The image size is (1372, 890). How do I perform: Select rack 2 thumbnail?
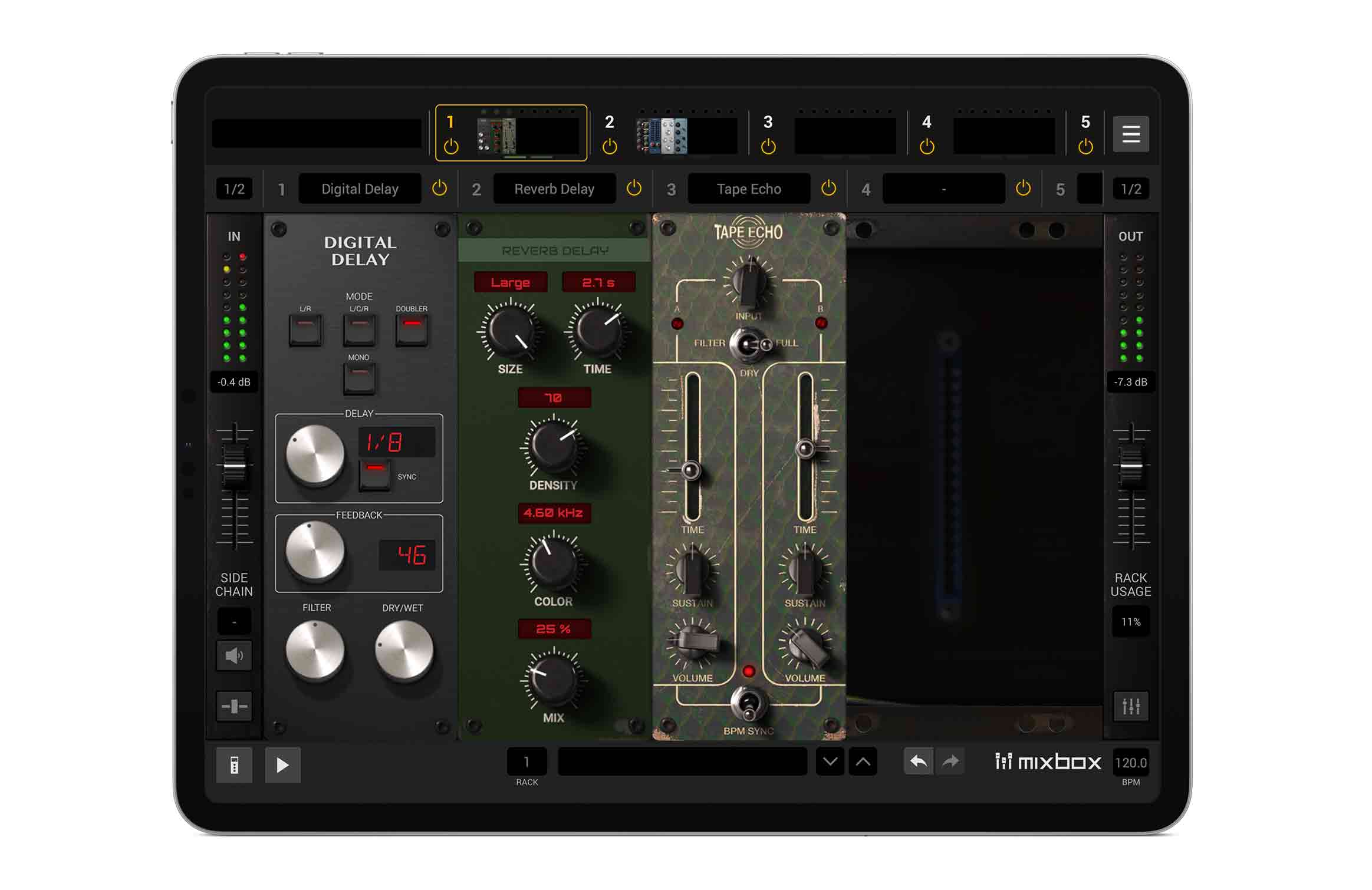(x=686, y=136)
